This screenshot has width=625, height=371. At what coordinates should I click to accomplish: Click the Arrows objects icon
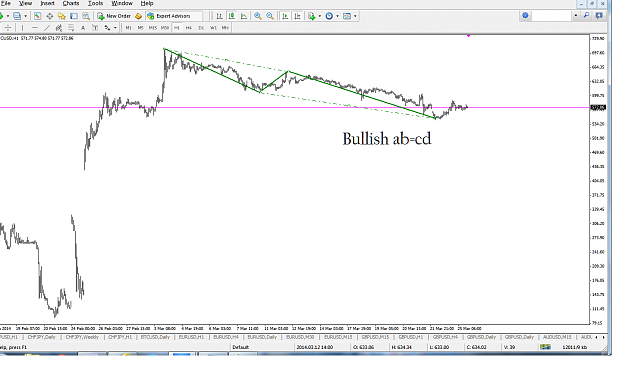[107, 28]
